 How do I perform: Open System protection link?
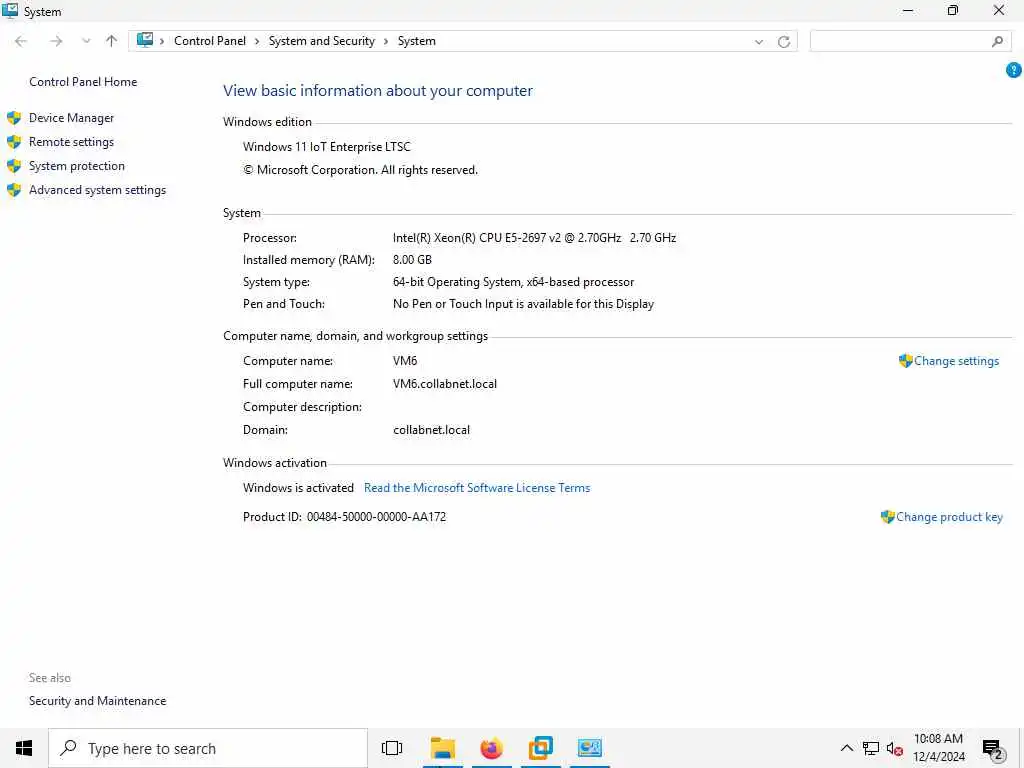click(x=76, y=166)
